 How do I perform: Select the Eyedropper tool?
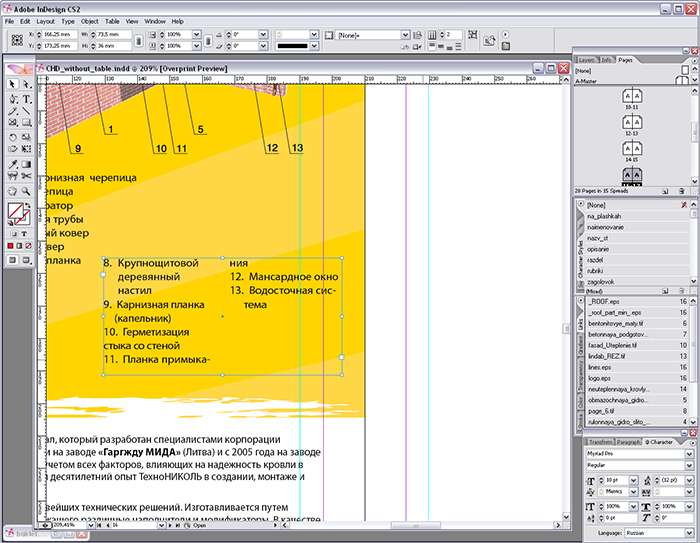point(12,164)
